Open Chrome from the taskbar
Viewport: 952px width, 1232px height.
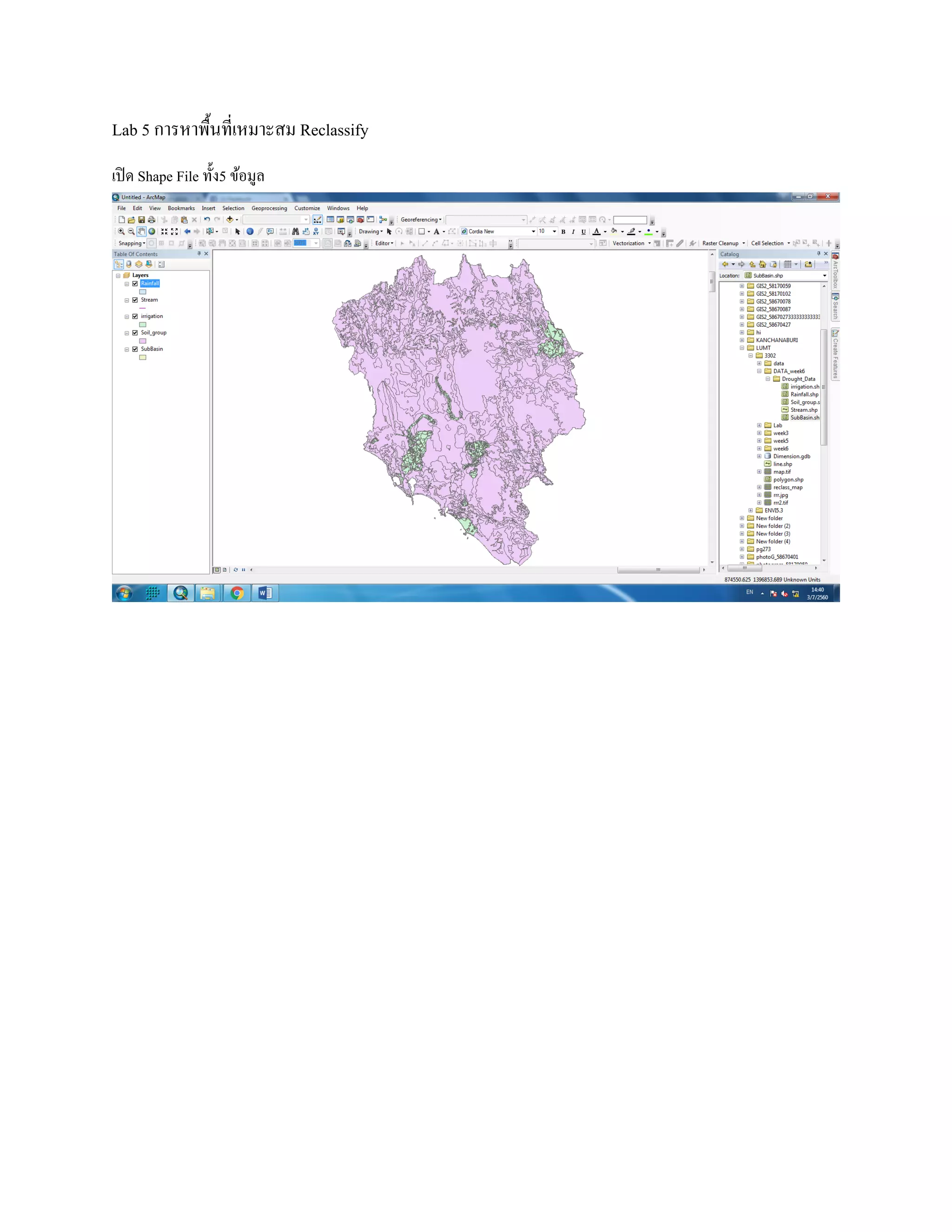point(237,593)
